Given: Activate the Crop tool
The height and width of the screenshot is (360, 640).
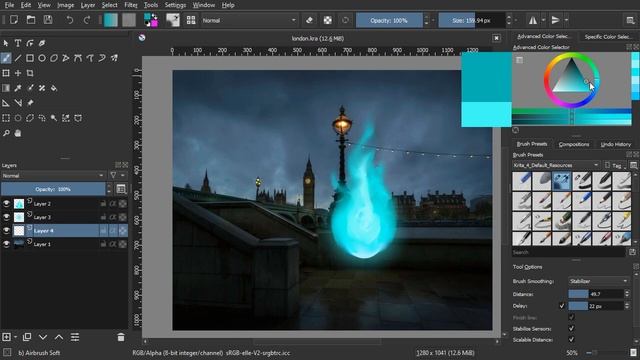Looking at the screenshot, I should pyautogui.click(x=30, y=73).
